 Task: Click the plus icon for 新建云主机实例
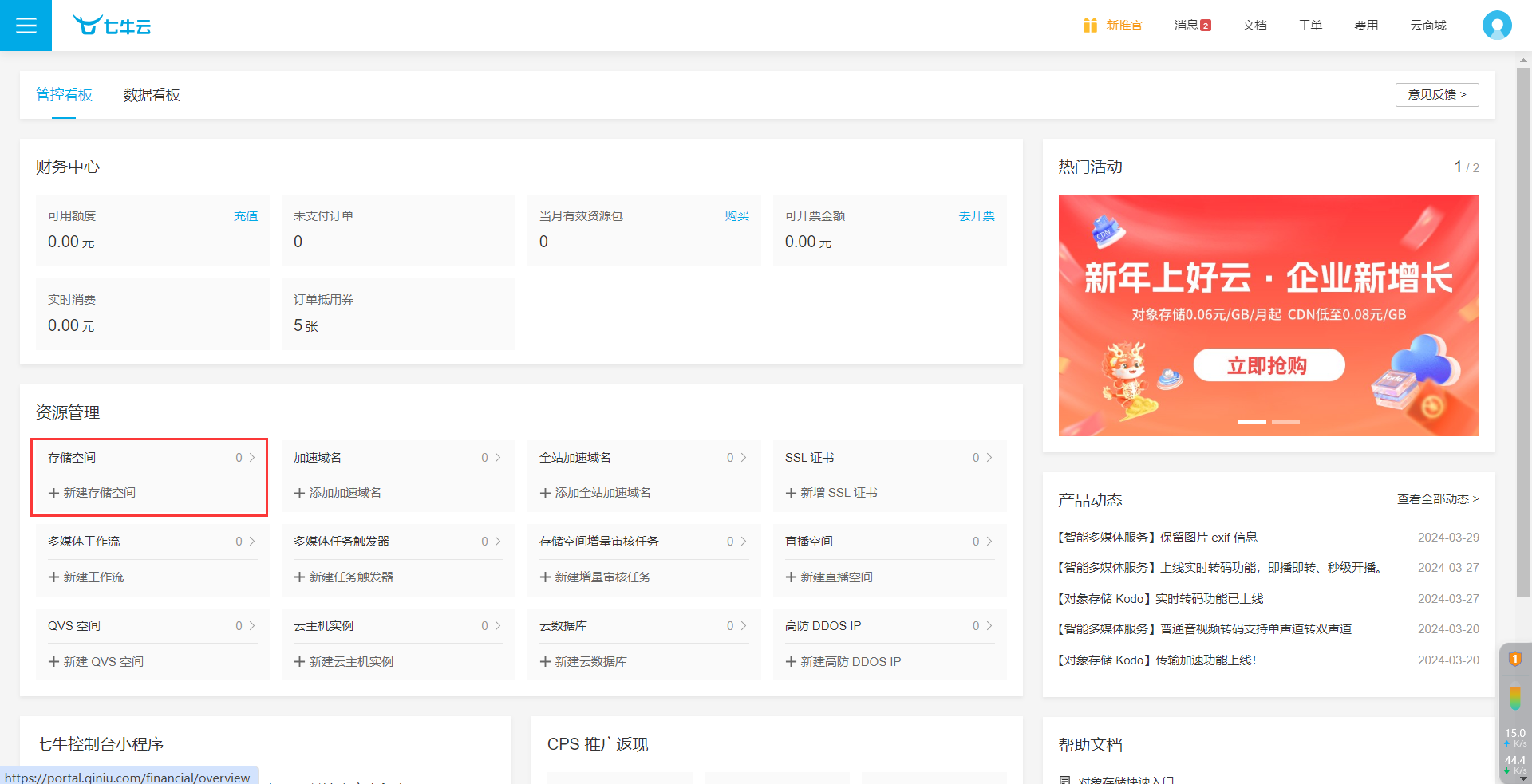coord(299,661)
